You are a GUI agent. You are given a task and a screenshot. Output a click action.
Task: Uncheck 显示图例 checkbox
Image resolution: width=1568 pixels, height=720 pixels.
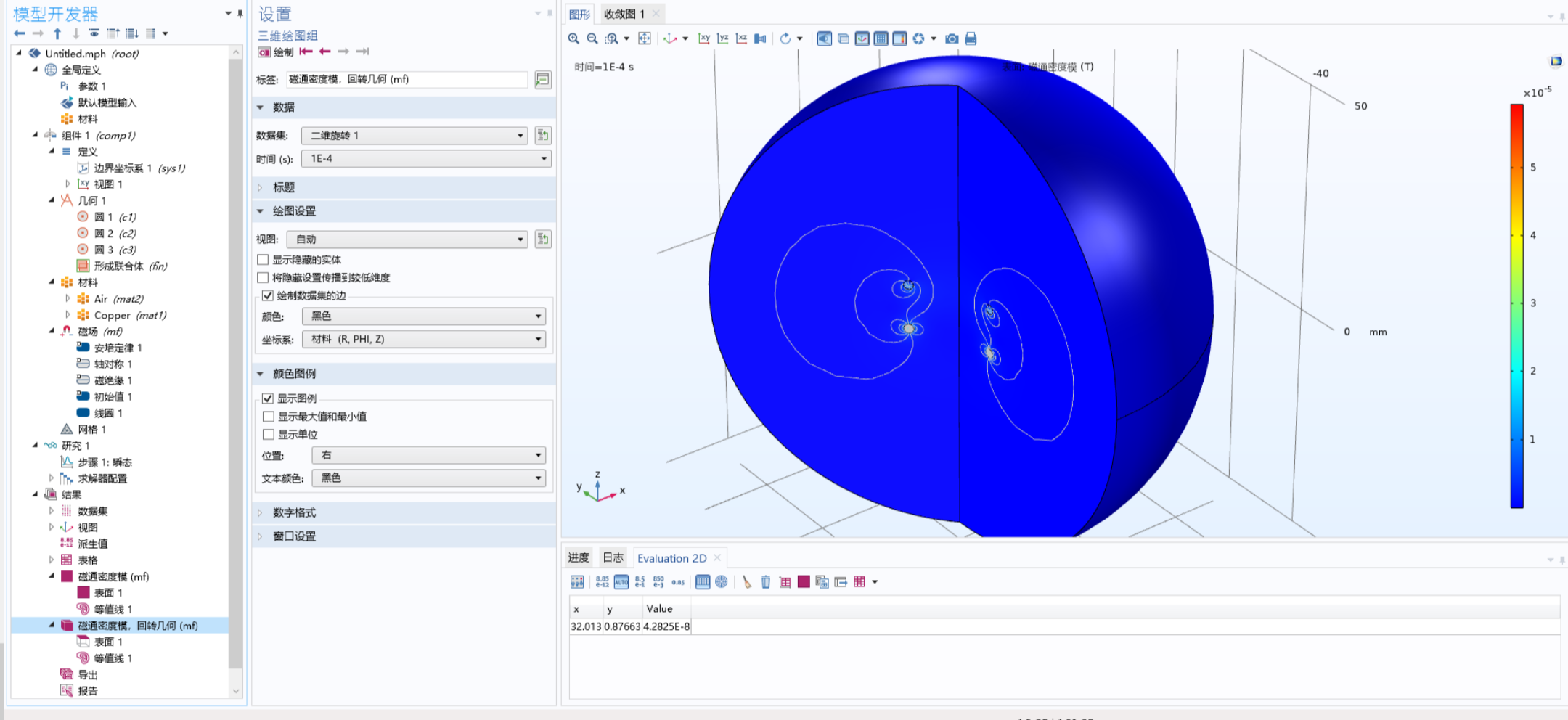tap(268, 398)
